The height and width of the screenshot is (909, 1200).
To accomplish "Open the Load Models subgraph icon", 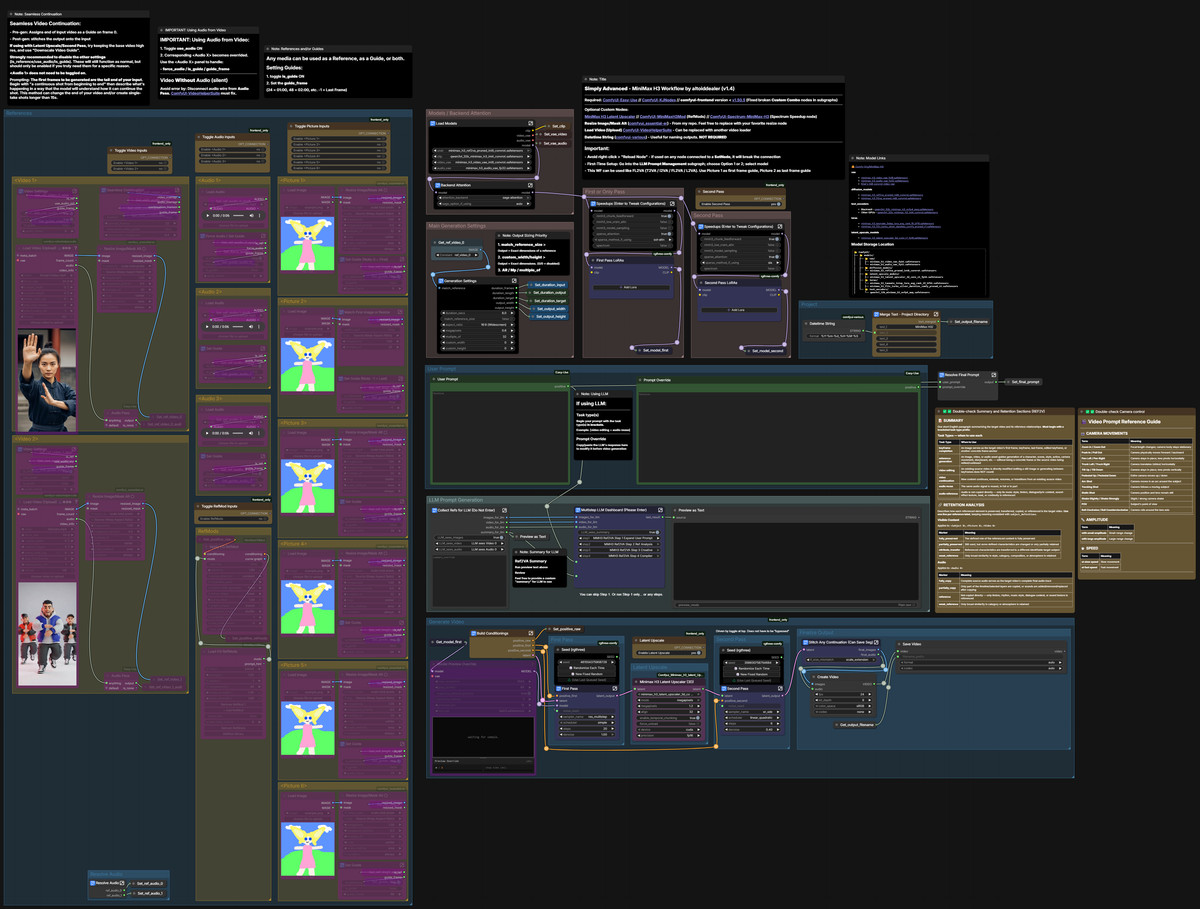I will tap(530, 123).
